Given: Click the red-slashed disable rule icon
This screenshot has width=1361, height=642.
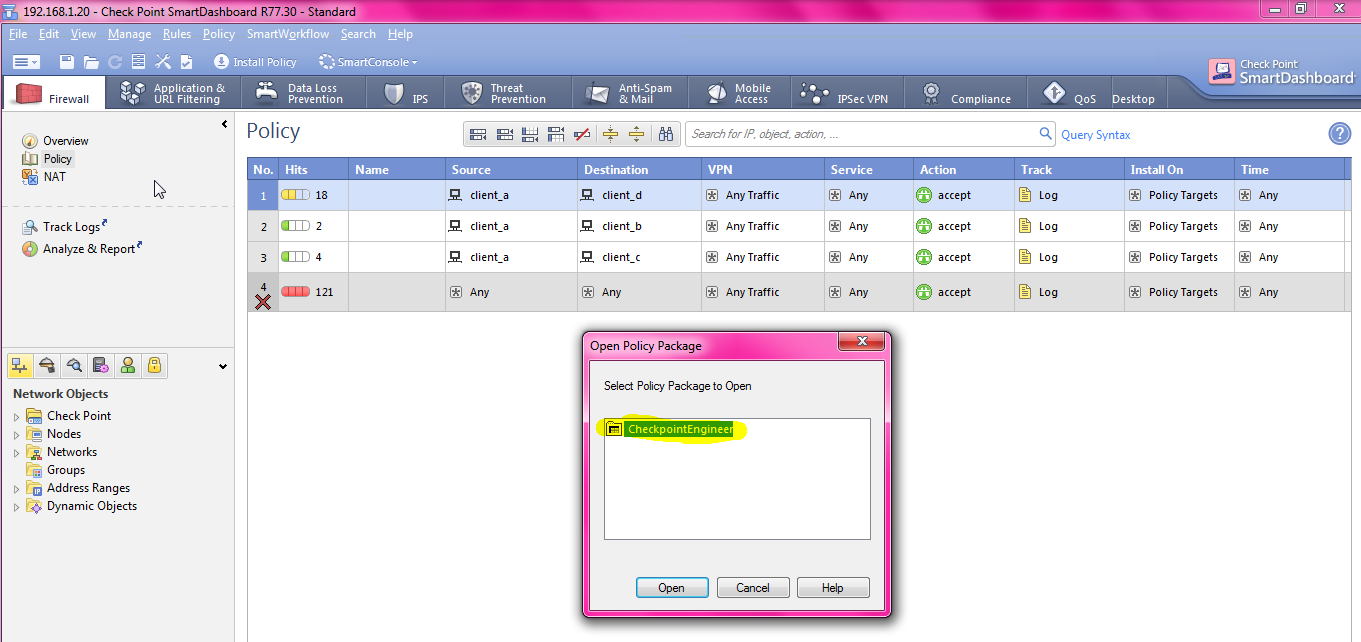Looking at the screenshot, I should pos(583,134).
